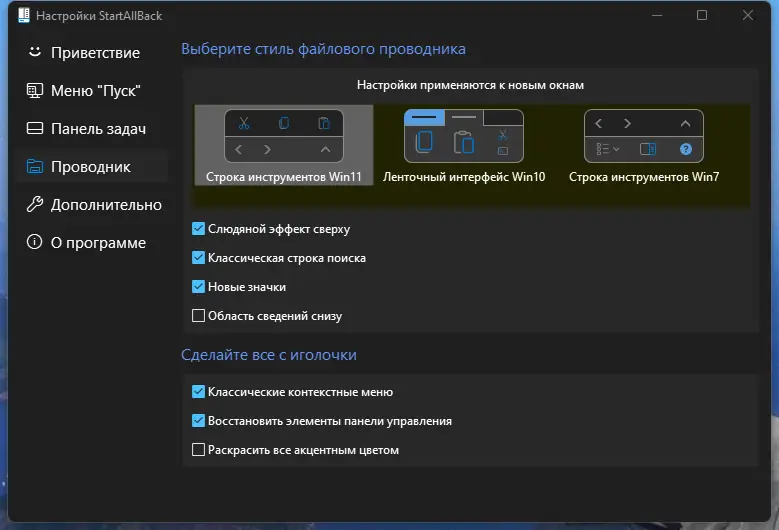Viewport: 779px width, 530px height.
Task: Select the Проводник sidebar item
Action: (91, 166)
